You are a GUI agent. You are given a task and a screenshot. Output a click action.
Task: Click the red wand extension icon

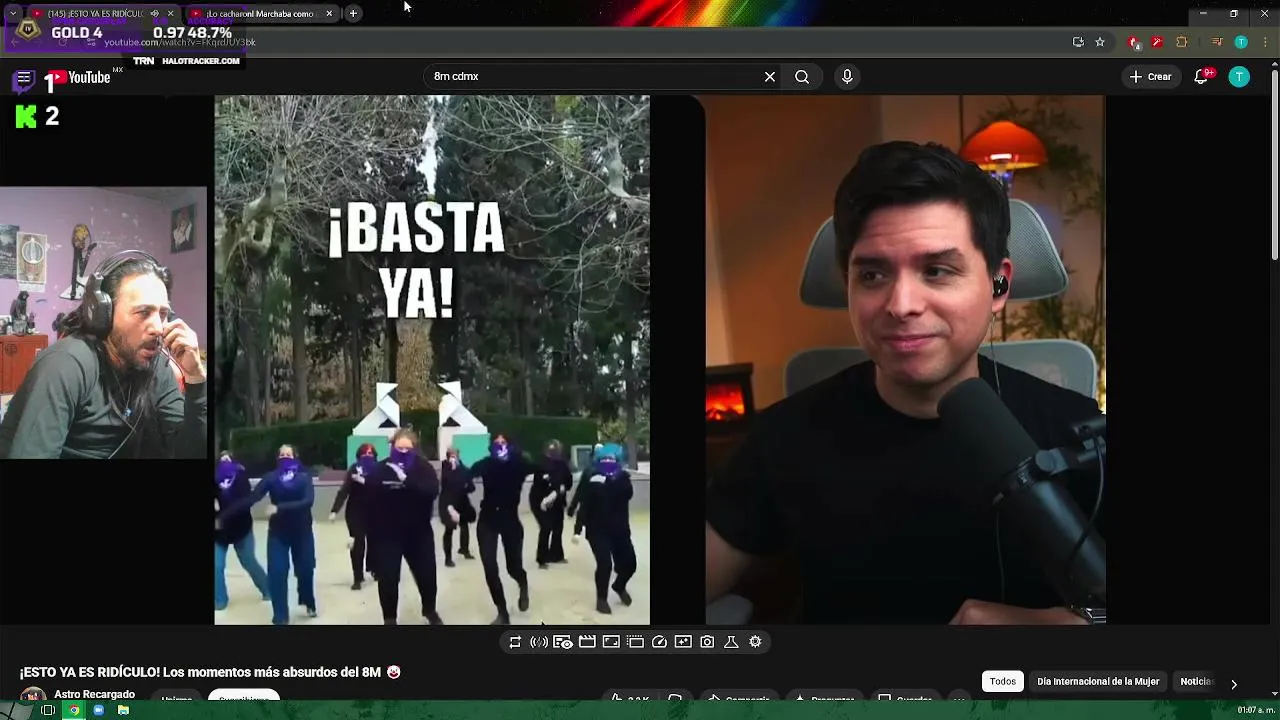(x=1157, y=42)
